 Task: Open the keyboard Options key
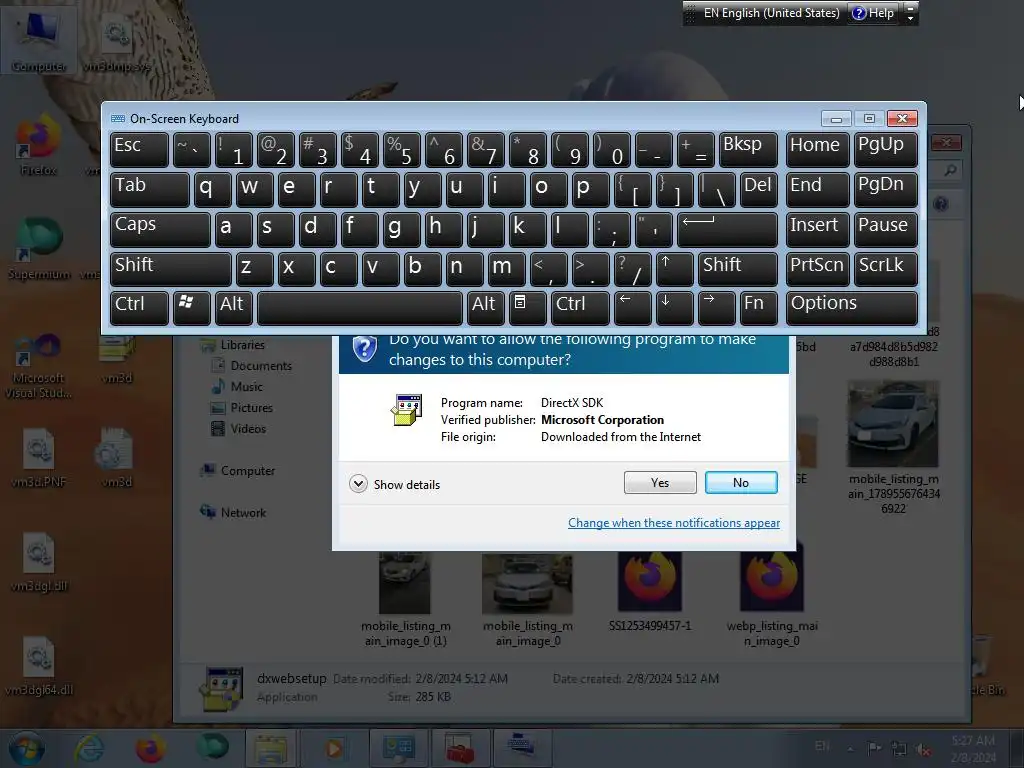tap(852, 308)
